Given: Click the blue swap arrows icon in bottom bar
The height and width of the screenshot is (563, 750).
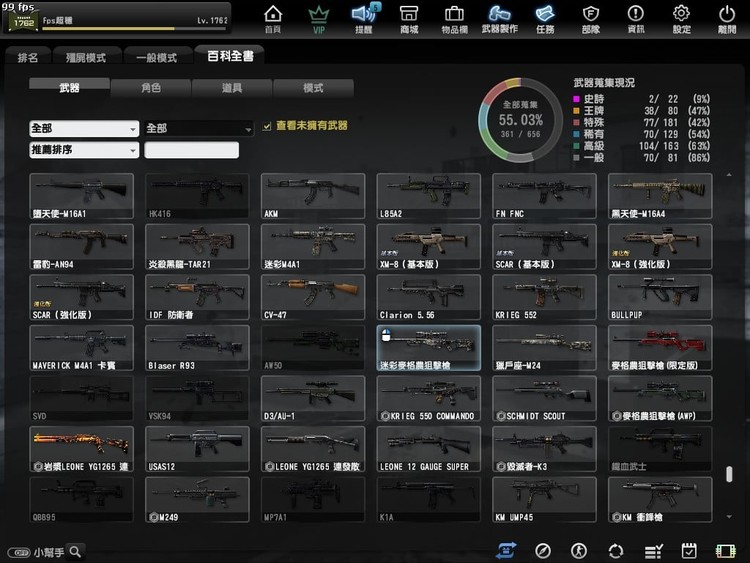Looking at the screenshot, I should pyautogui.click(x=506, y=551).
